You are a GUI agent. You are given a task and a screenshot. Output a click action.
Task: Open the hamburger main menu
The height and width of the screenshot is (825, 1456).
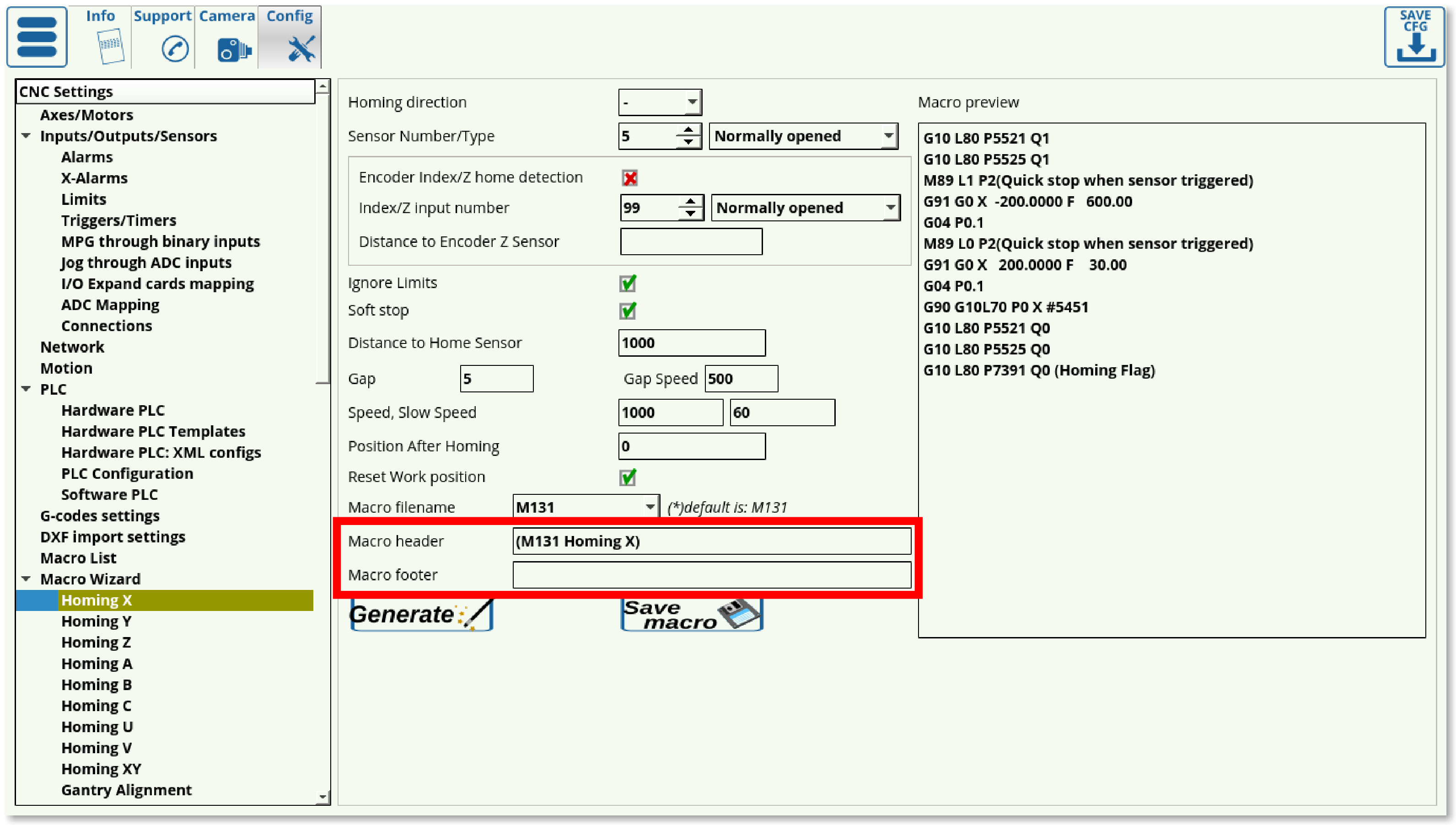pyautogui.click(x=37, y=37)
